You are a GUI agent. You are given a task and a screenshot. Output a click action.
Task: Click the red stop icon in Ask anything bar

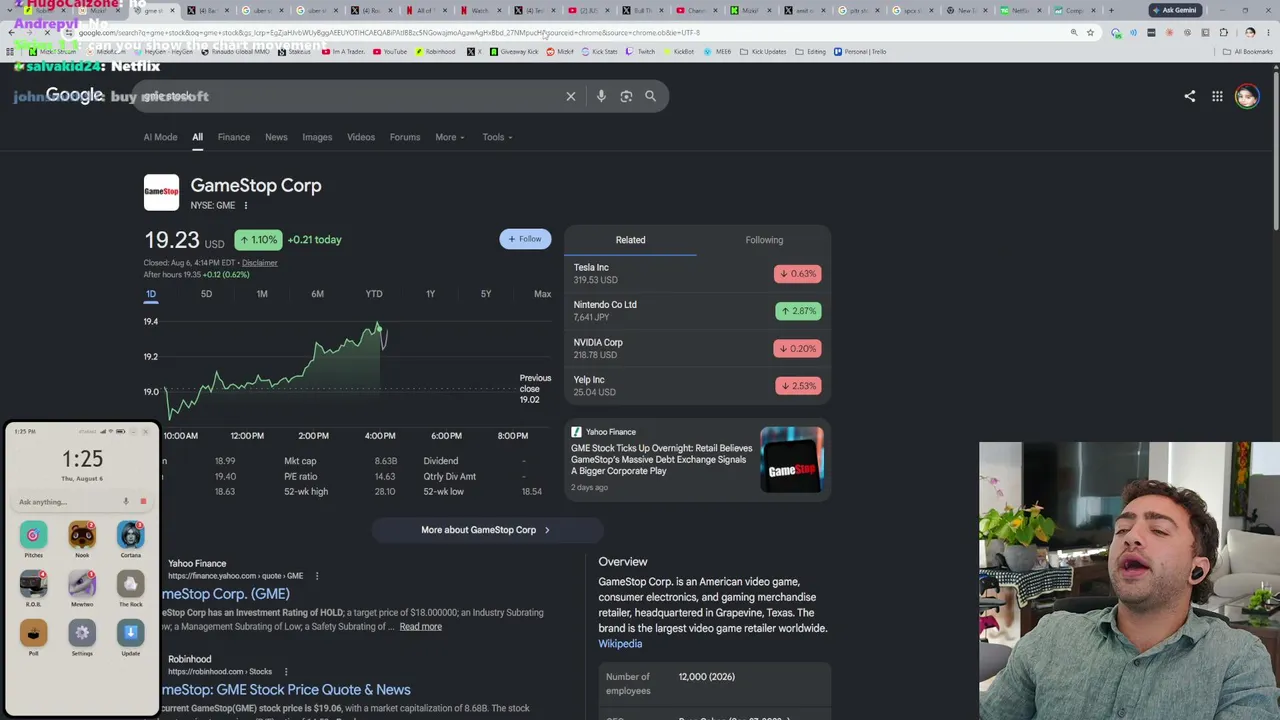coord(143,502)
